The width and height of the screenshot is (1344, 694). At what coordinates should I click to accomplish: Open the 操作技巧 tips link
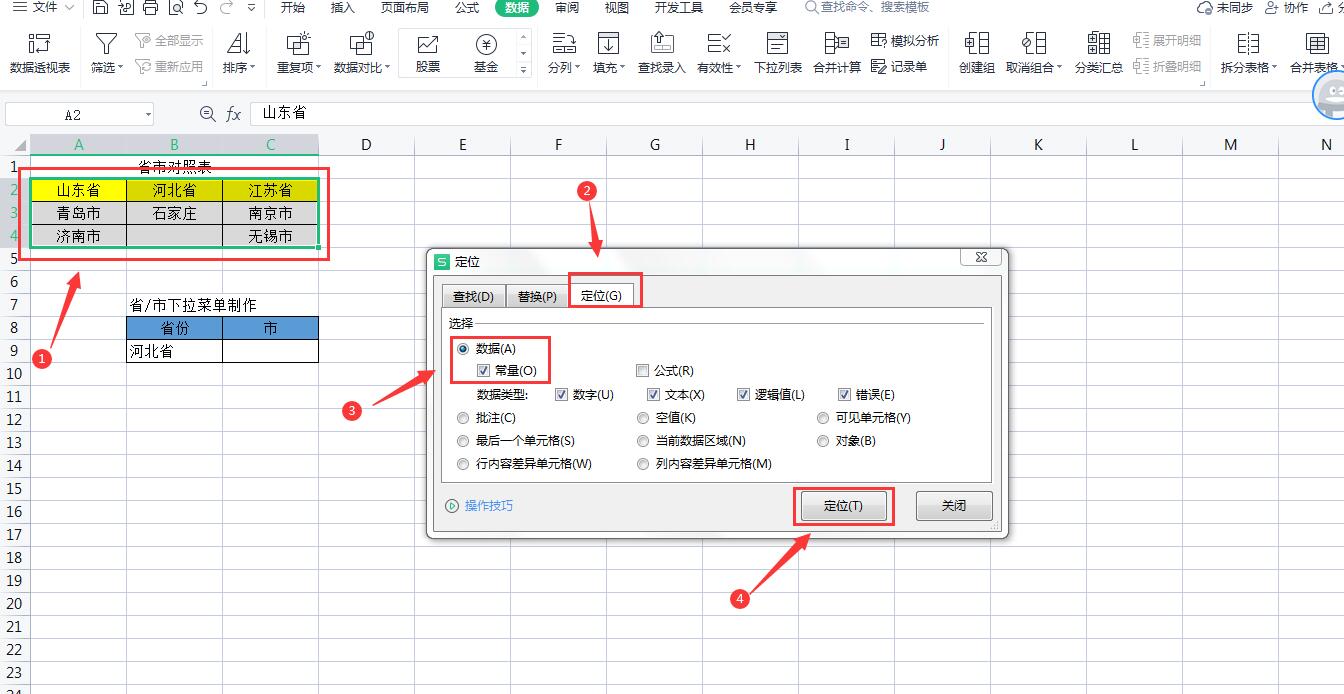[488, 506]
